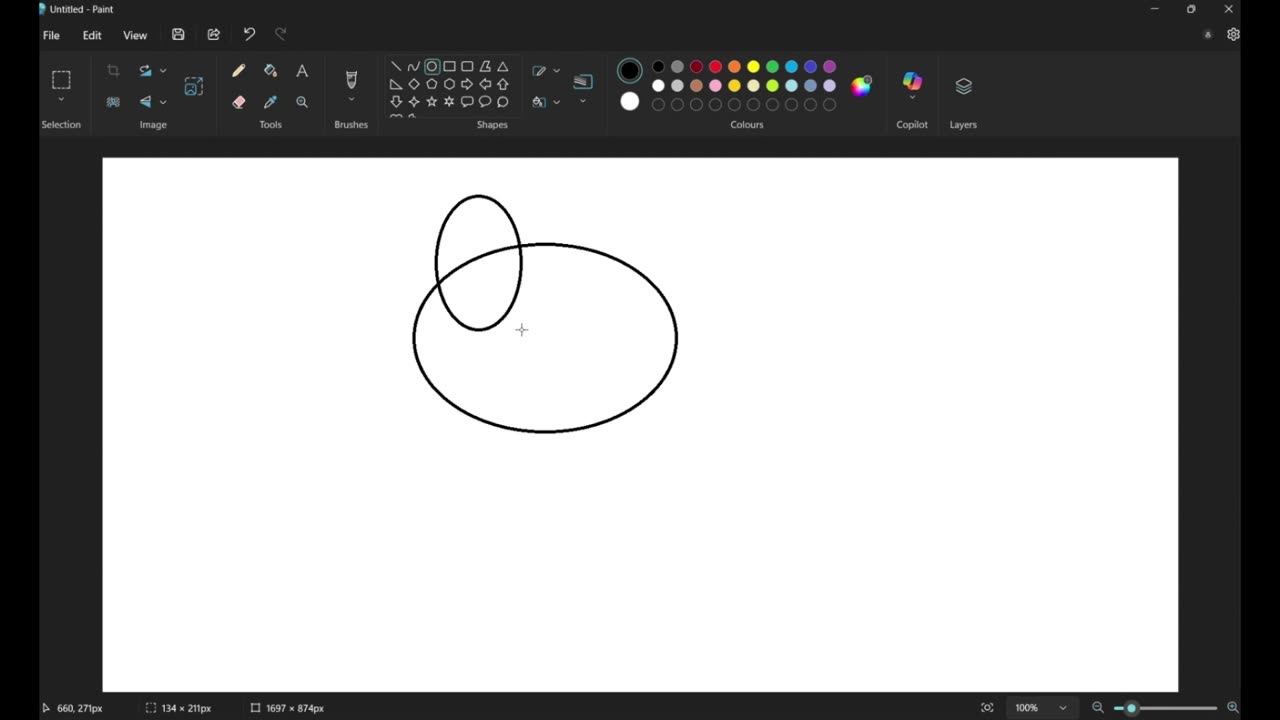Open the Edit colours wheel
The height and width of the screenshot is (720, 1280).
[861, 86]
